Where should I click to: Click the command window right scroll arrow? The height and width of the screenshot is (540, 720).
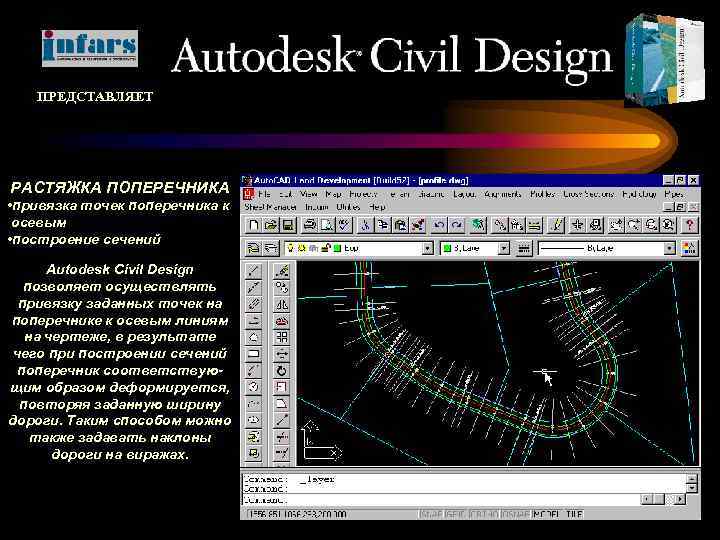pyautogui.click(x=680, y=499)
